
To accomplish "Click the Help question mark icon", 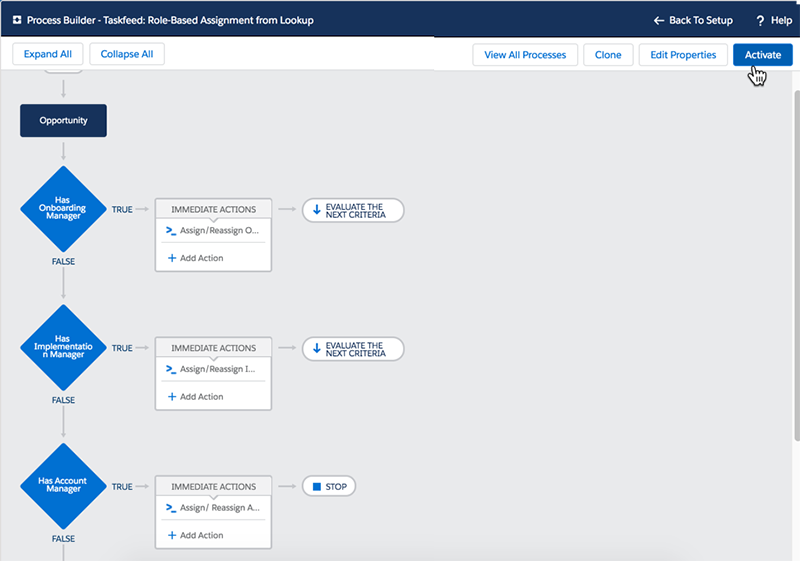I will pyautogui.click(x=760, y=20).
